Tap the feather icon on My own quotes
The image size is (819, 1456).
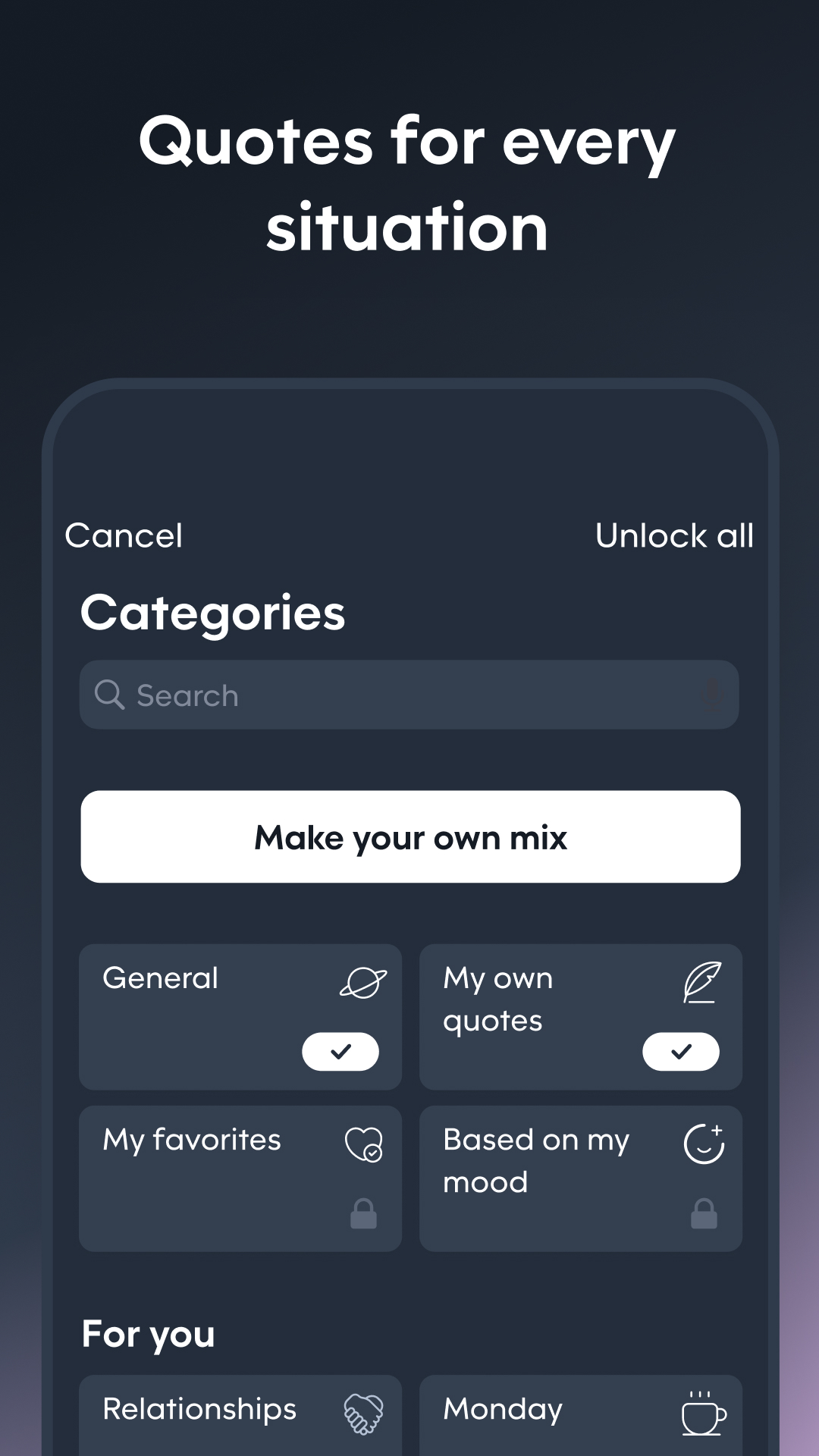point(702,982)
